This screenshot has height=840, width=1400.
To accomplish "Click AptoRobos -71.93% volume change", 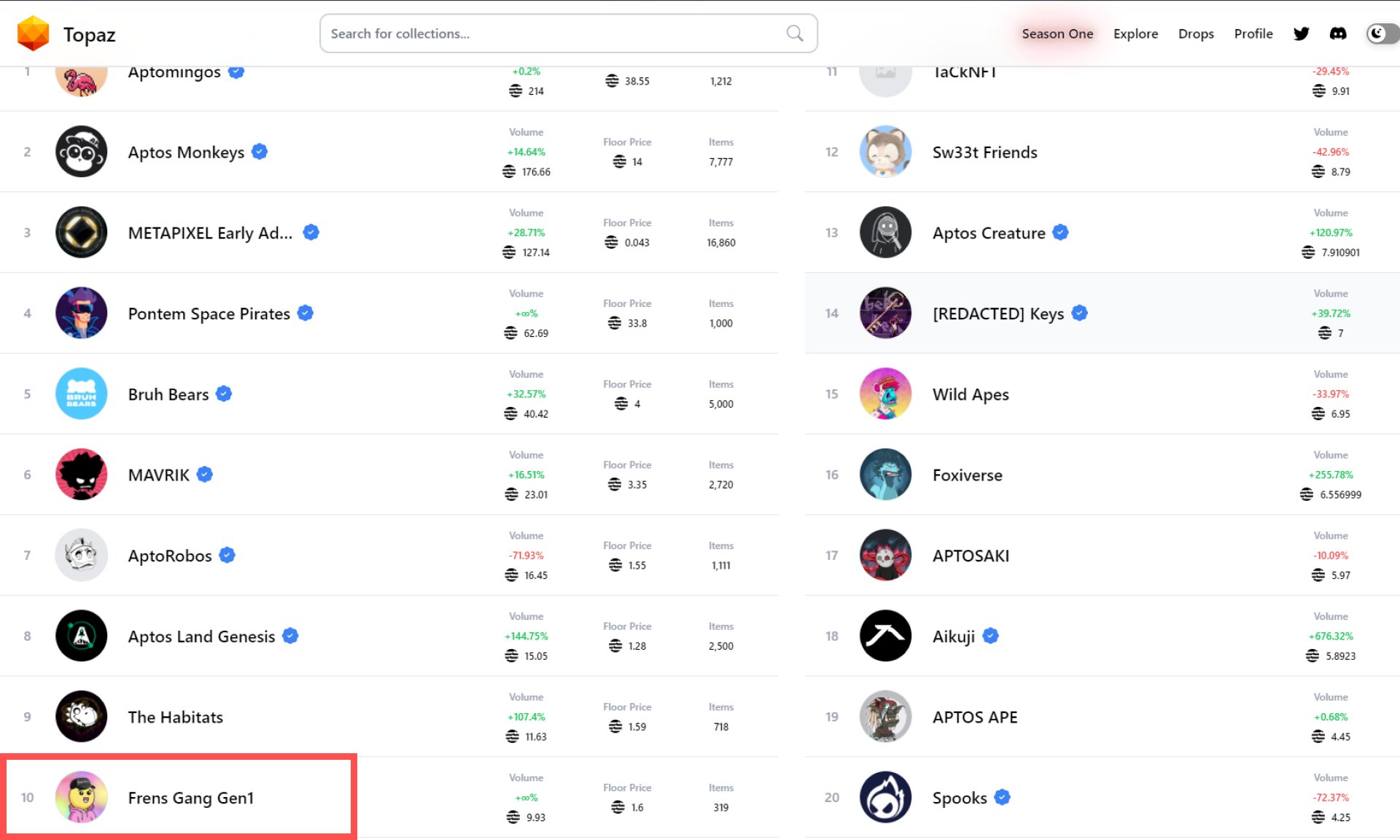I will (526, 556).
